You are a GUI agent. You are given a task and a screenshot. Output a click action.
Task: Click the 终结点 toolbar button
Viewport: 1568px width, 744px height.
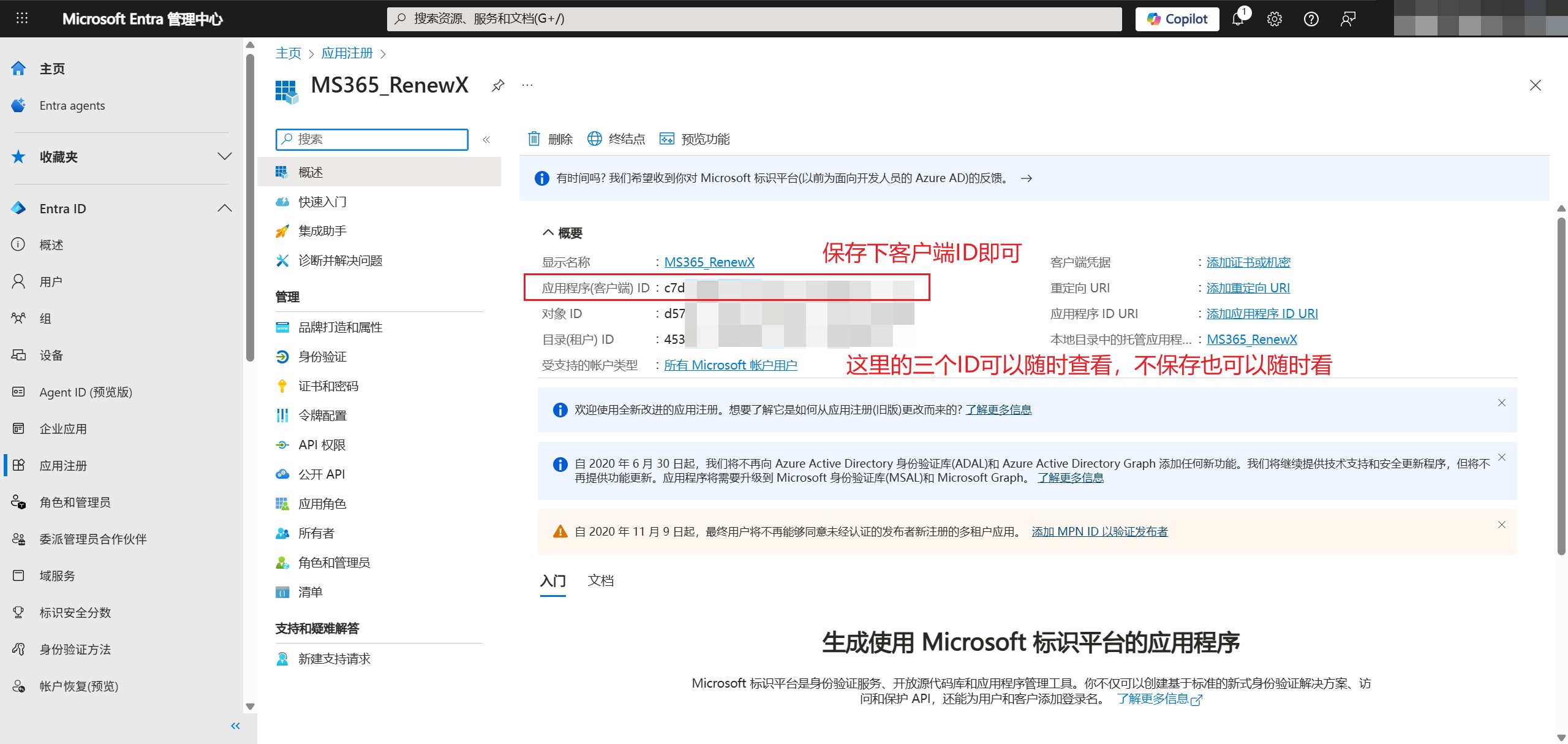click(616, 139)
